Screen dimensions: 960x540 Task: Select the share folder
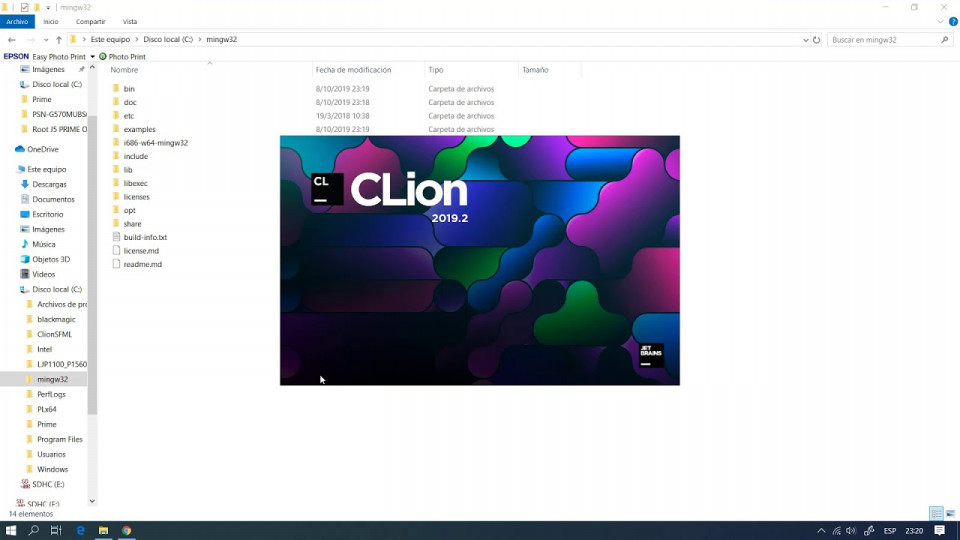click(132, 223)
